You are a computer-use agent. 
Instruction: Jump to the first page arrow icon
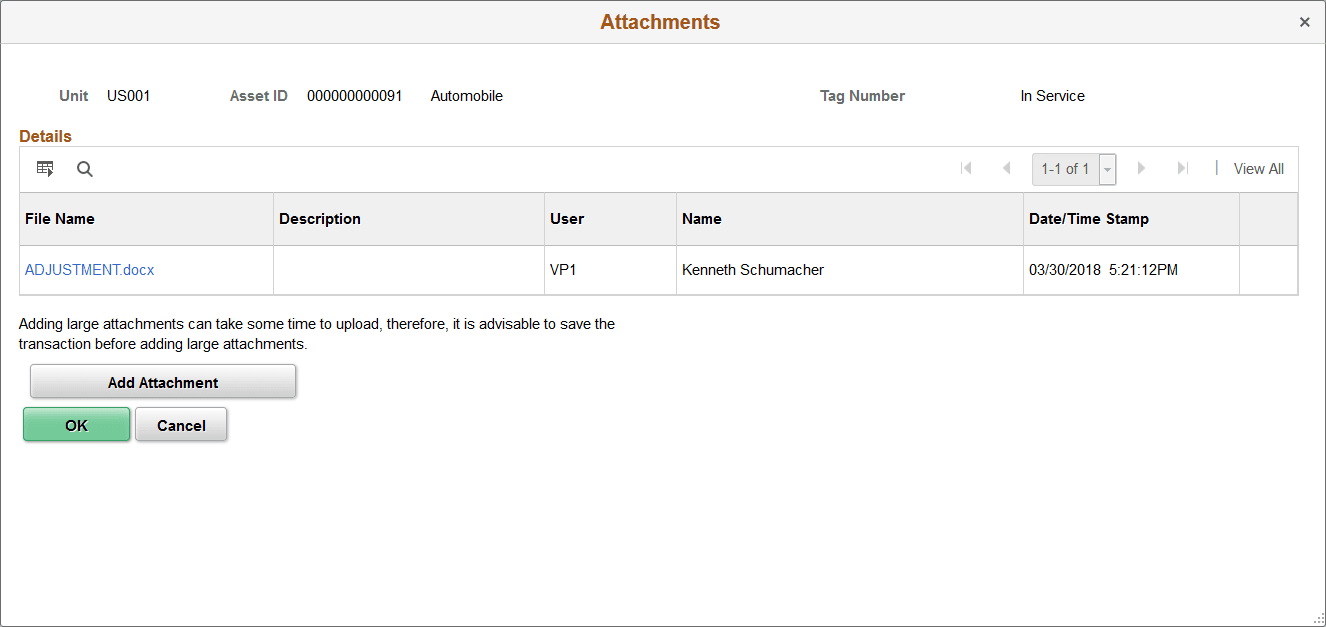966,168
